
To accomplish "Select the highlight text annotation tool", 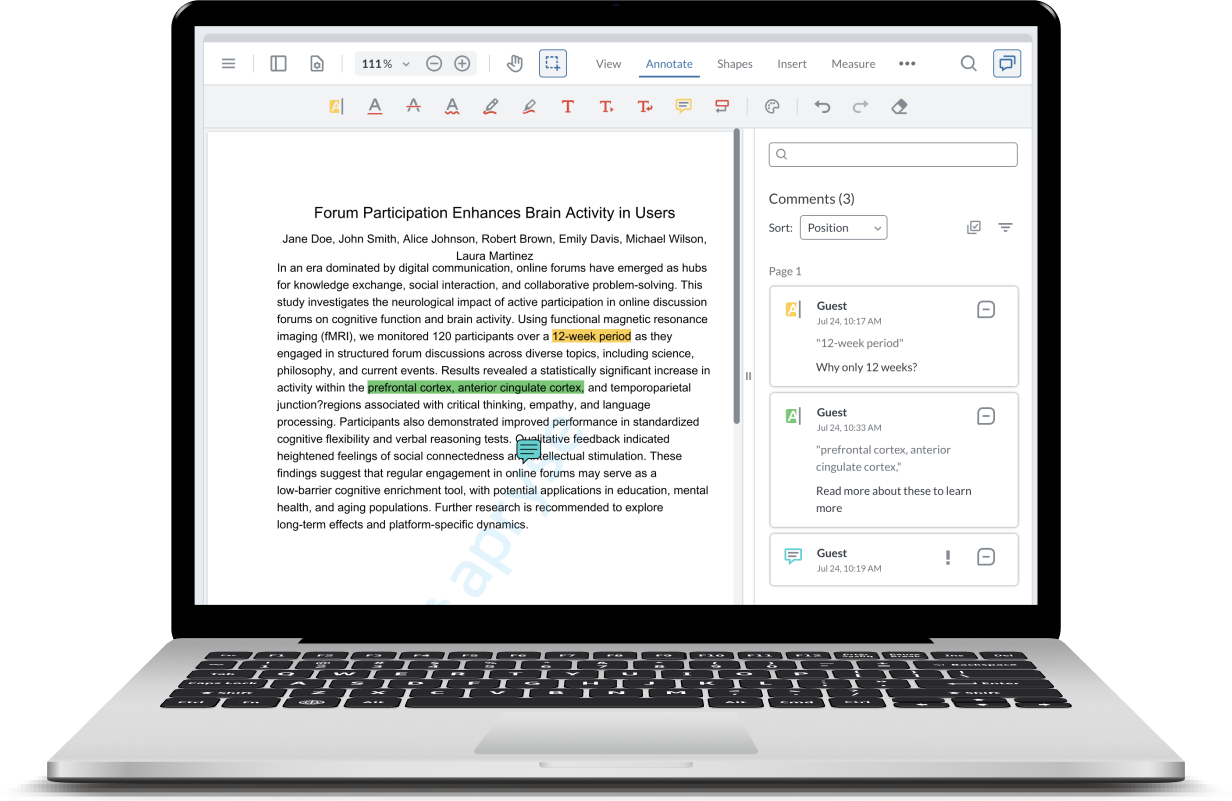I will coord(336,106).
